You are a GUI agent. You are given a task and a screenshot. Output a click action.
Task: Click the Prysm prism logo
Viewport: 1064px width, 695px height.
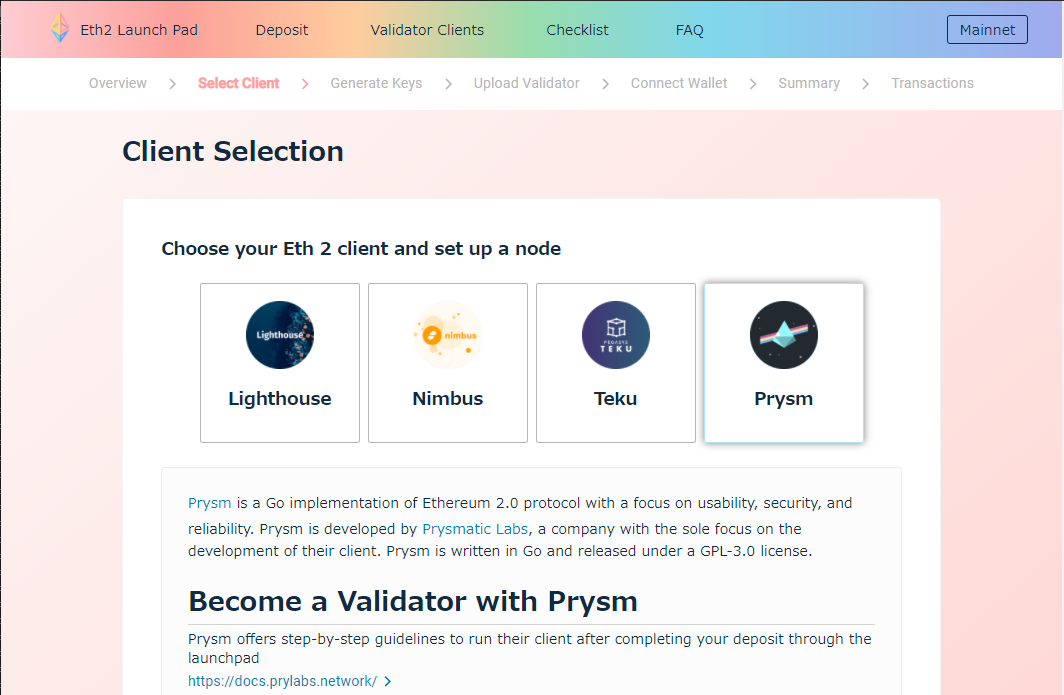pos(784,335)
